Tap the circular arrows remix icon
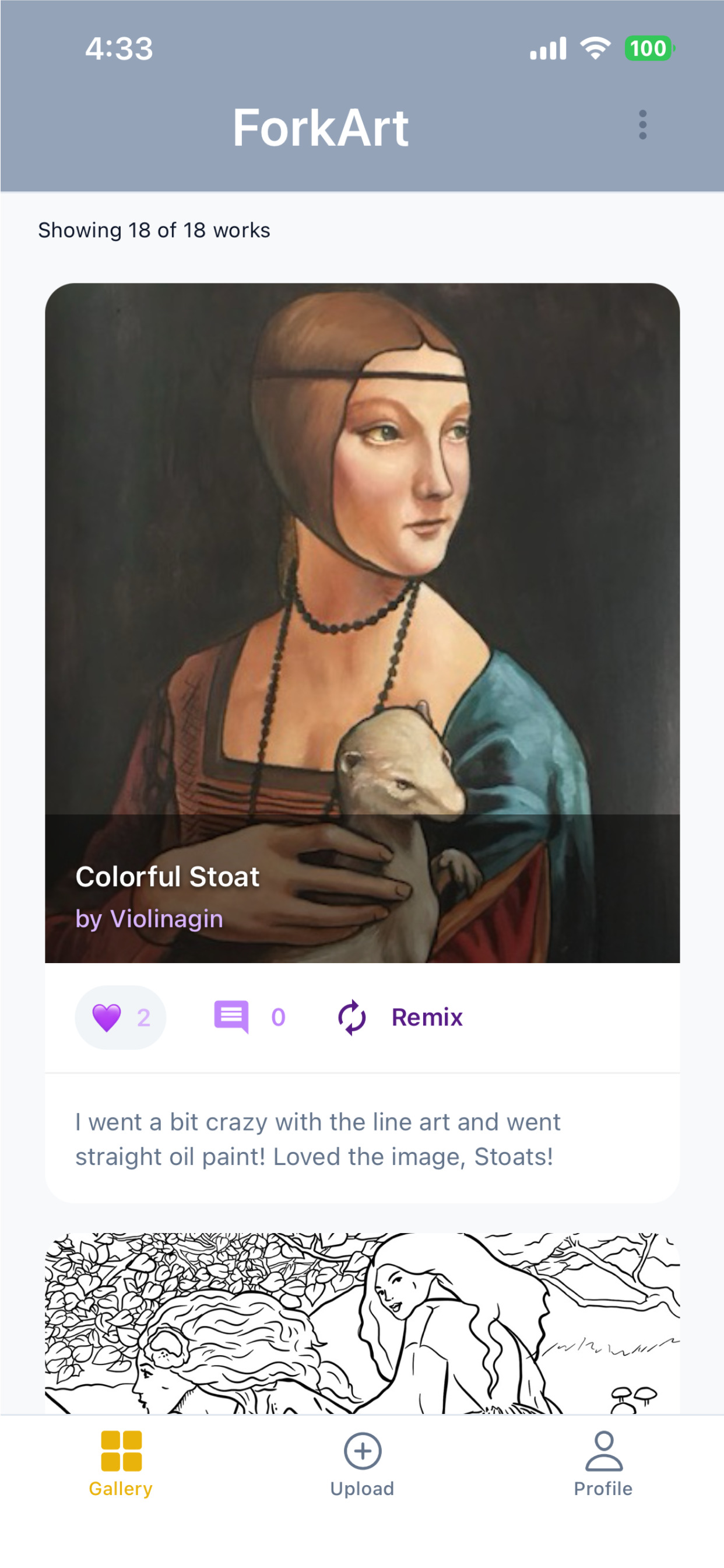724x1568 pixels. (x=352, y=1018)
